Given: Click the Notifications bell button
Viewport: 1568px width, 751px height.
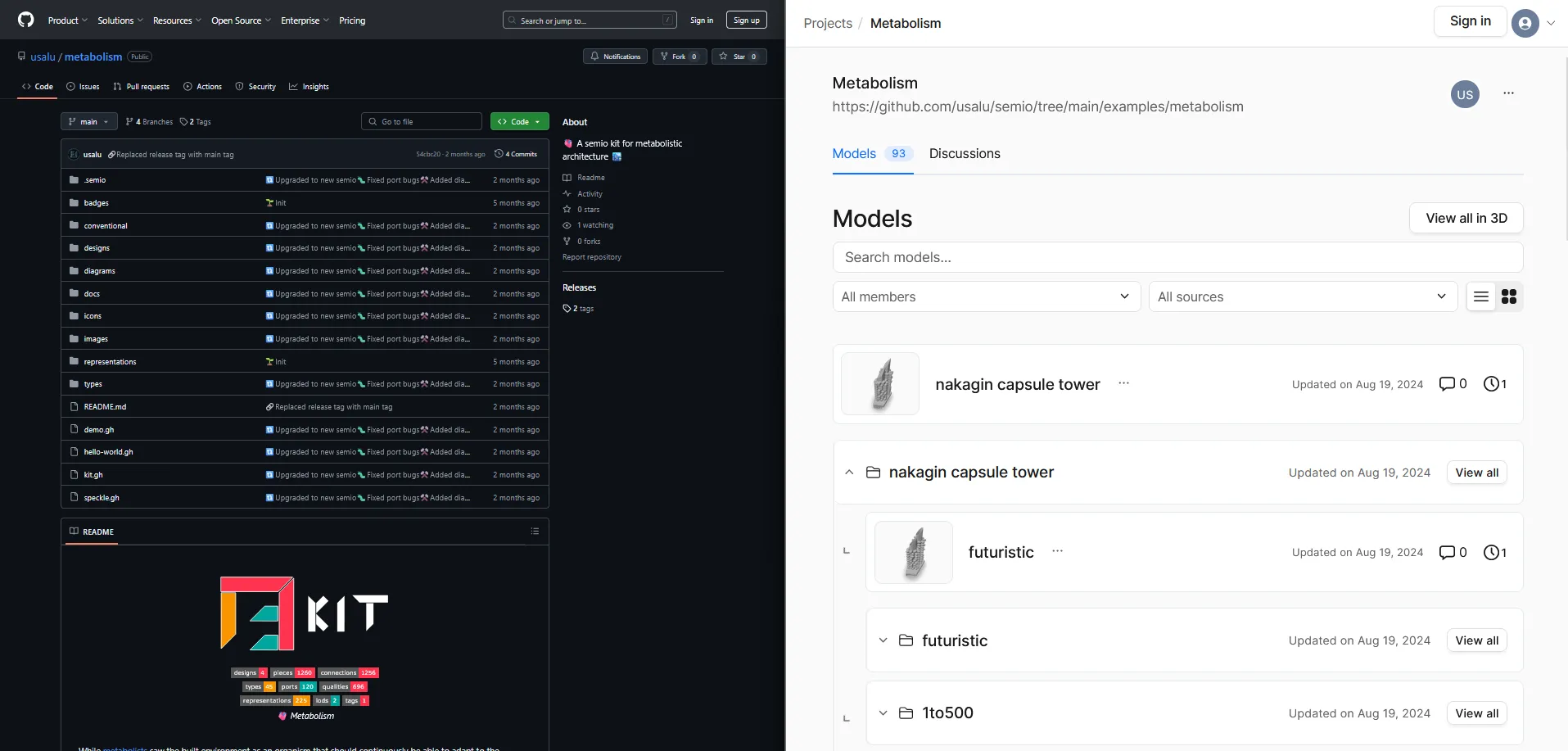Looking at the screenshot, I should click(x=615, y=57).
